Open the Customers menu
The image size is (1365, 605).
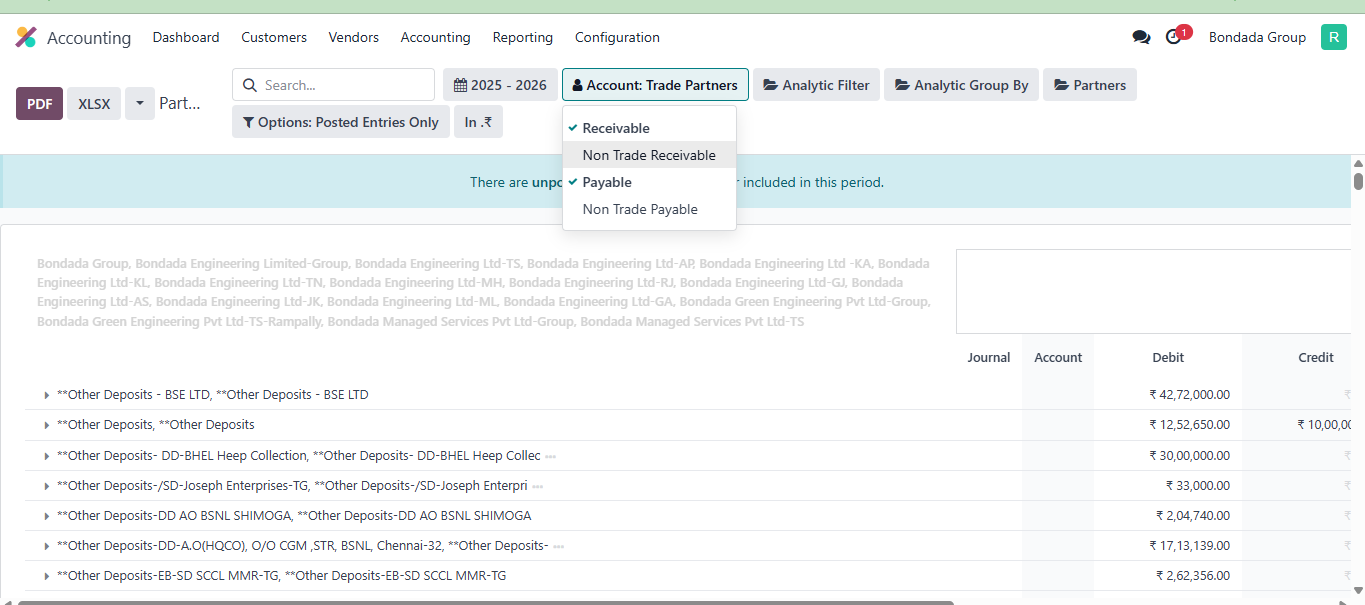pos(274,37)
